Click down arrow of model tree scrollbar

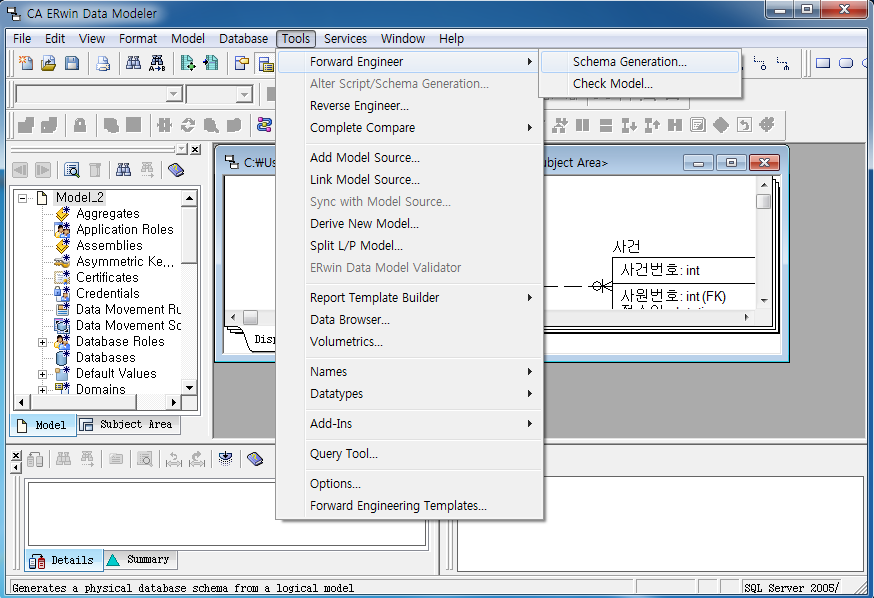click(x=190, y=388)
